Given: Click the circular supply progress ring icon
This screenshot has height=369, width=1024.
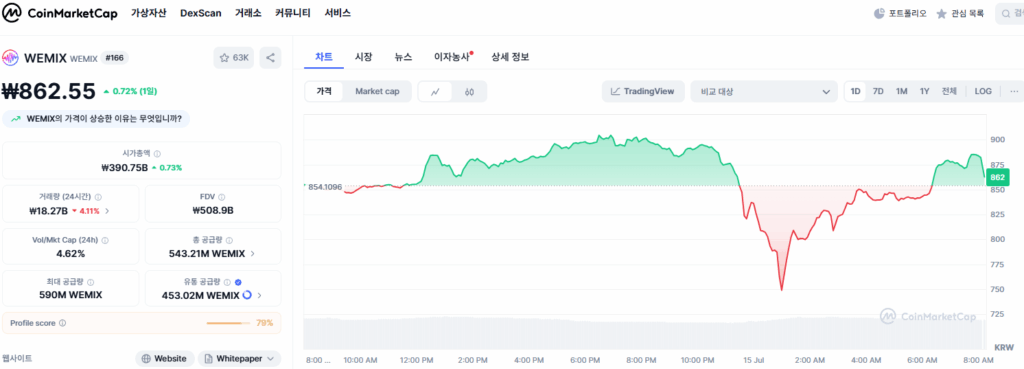Looking at the screenshot, I should 247,295.
